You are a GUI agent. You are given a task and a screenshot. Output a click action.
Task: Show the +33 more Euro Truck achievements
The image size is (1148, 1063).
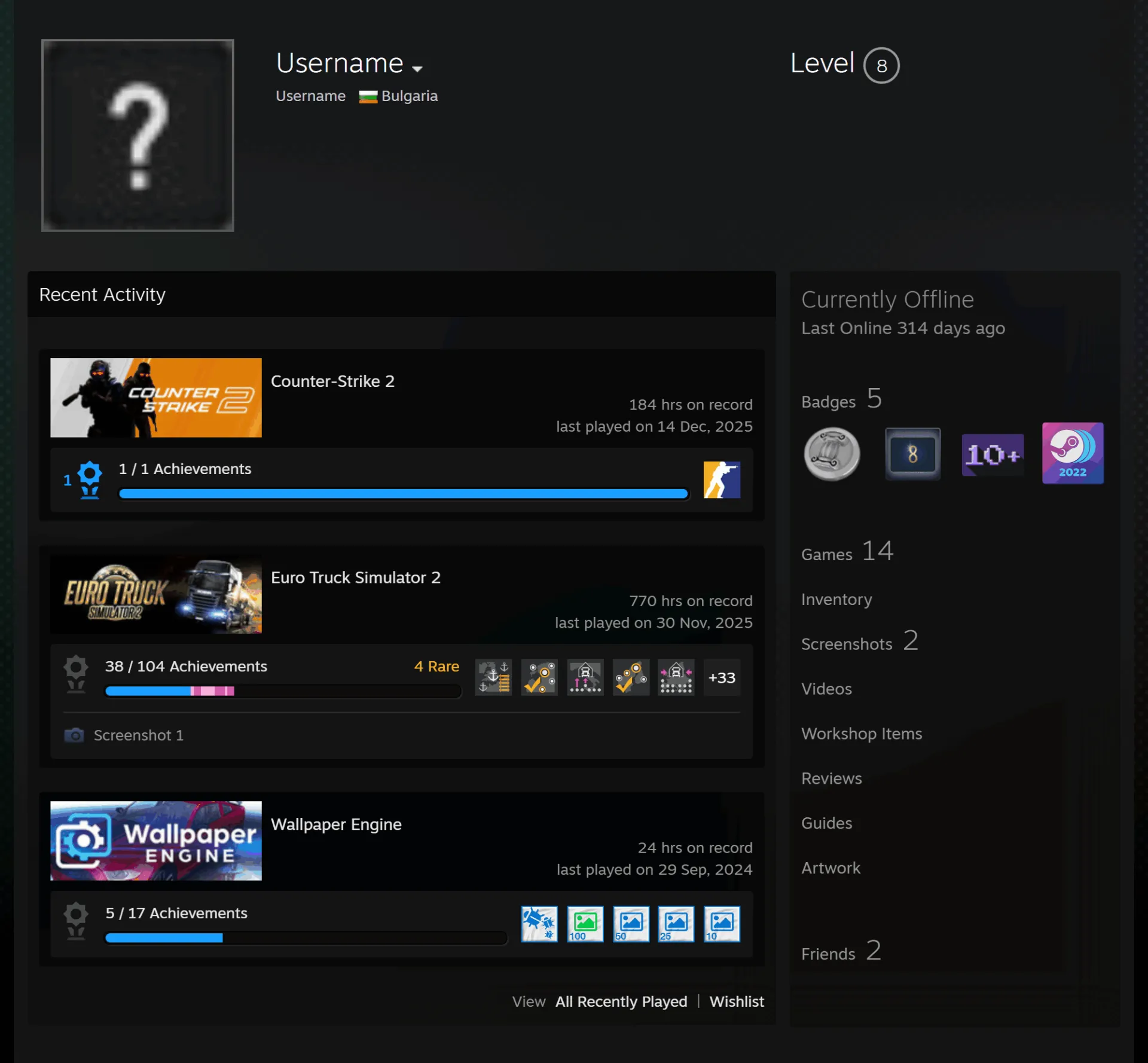[x=722, y=677]
